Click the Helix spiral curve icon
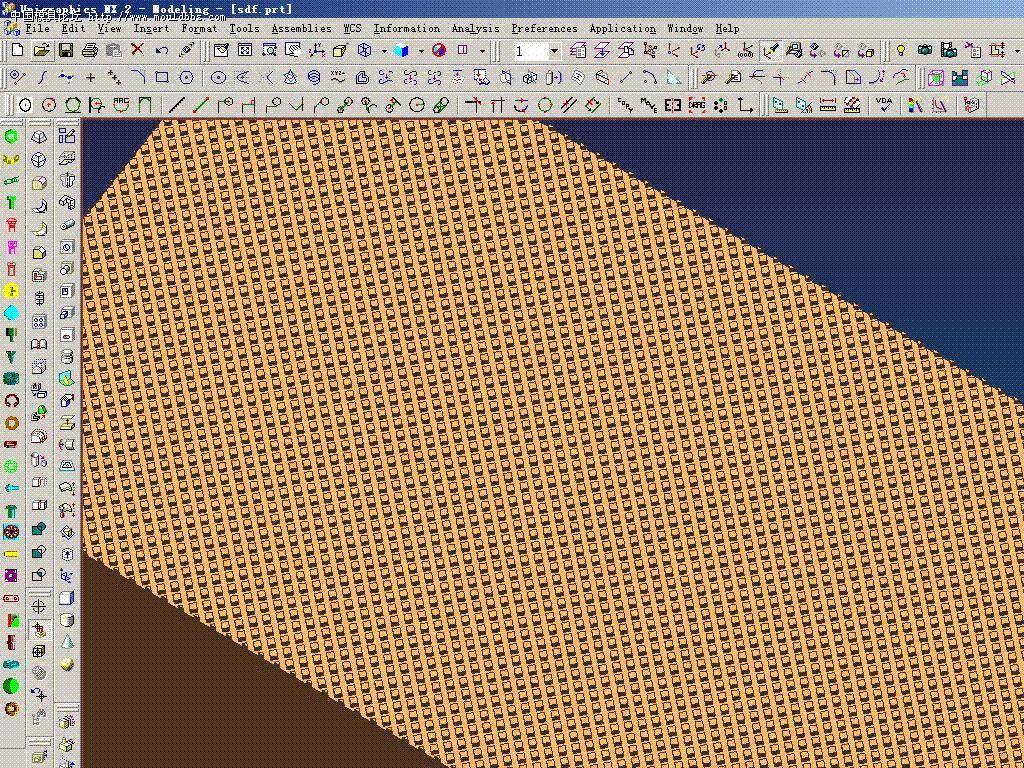This screenshot has width=1024, height=768. tap(314, 78)
